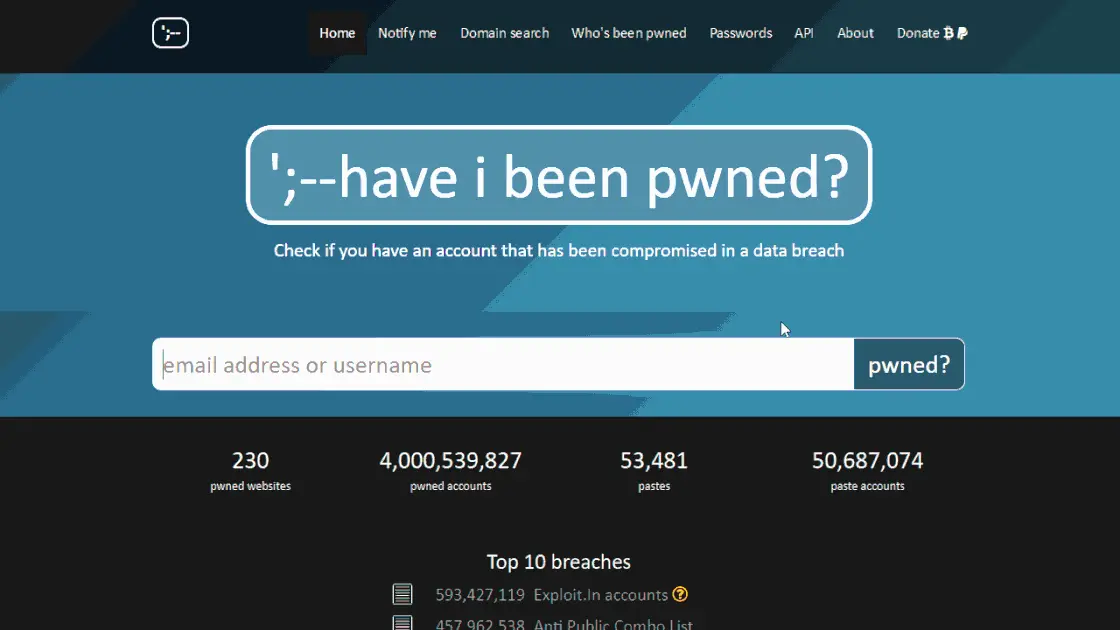Click the pwned? search button
Image resolution: width=1120 pixels, height=630 pixels.
tap(909, 364)
